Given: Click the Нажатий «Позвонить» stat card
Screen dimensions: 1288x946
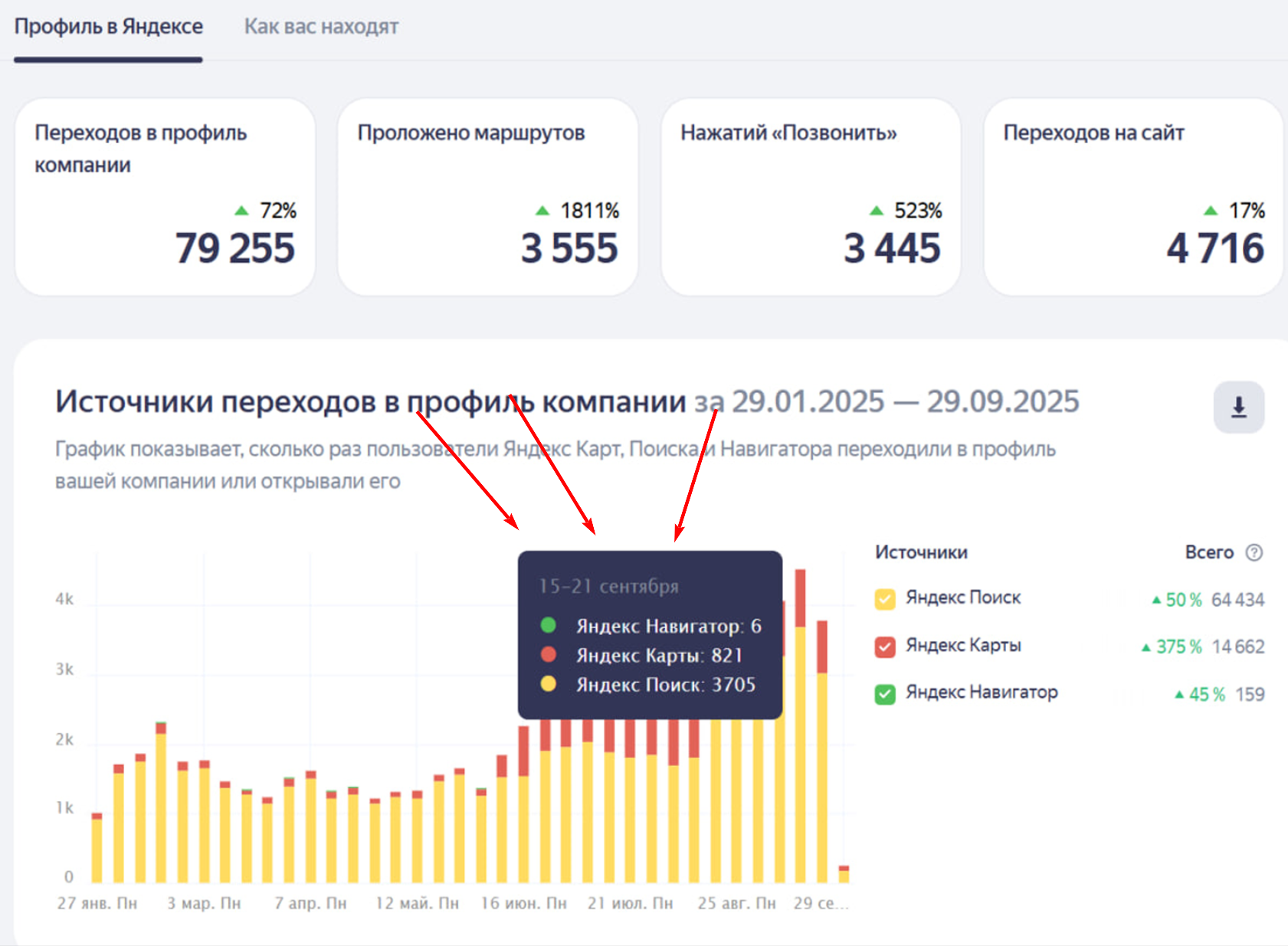Looking at the screenshot, I should [811, 197].
